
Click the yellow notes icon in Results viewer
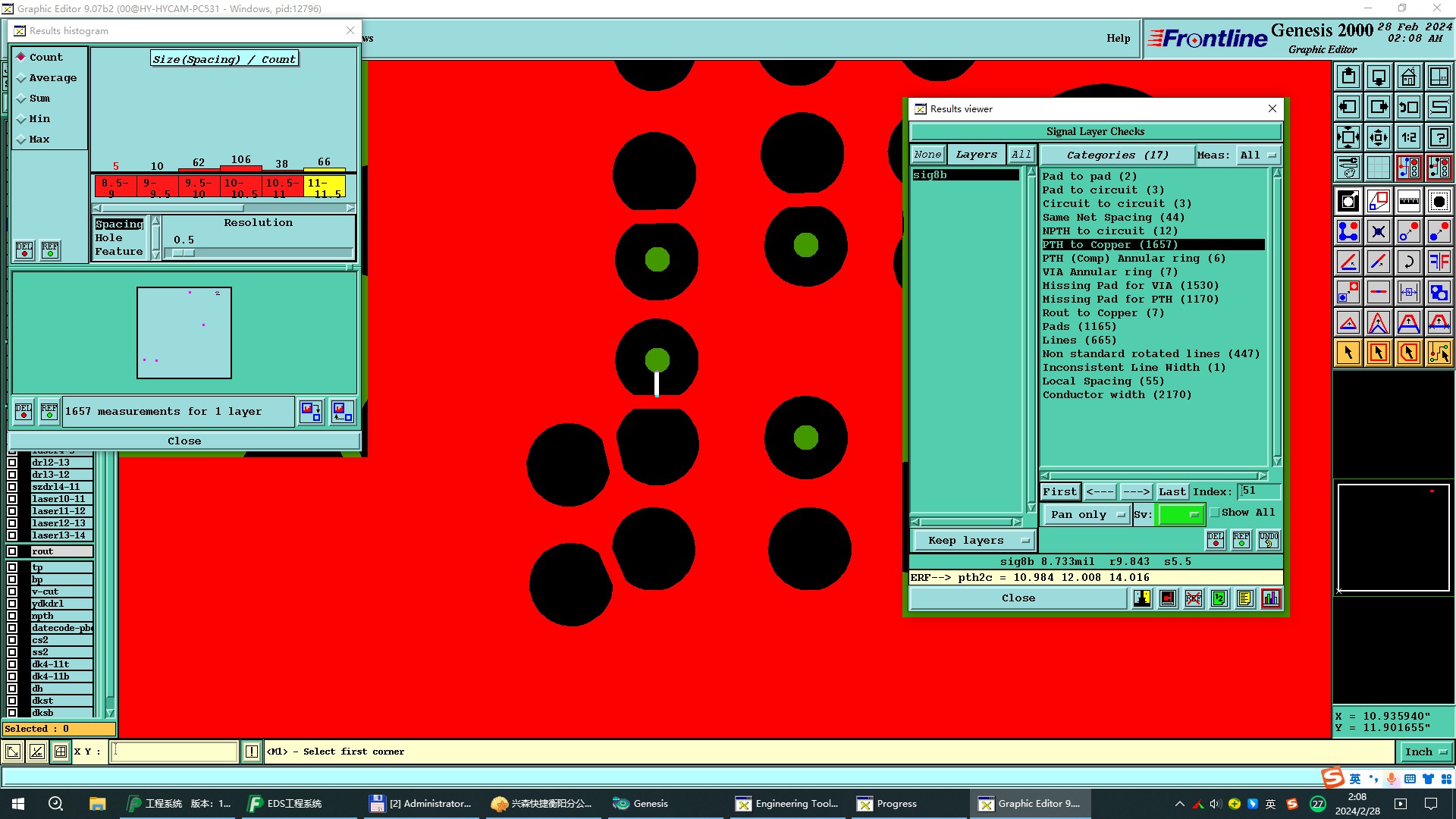pos(1244,598)
